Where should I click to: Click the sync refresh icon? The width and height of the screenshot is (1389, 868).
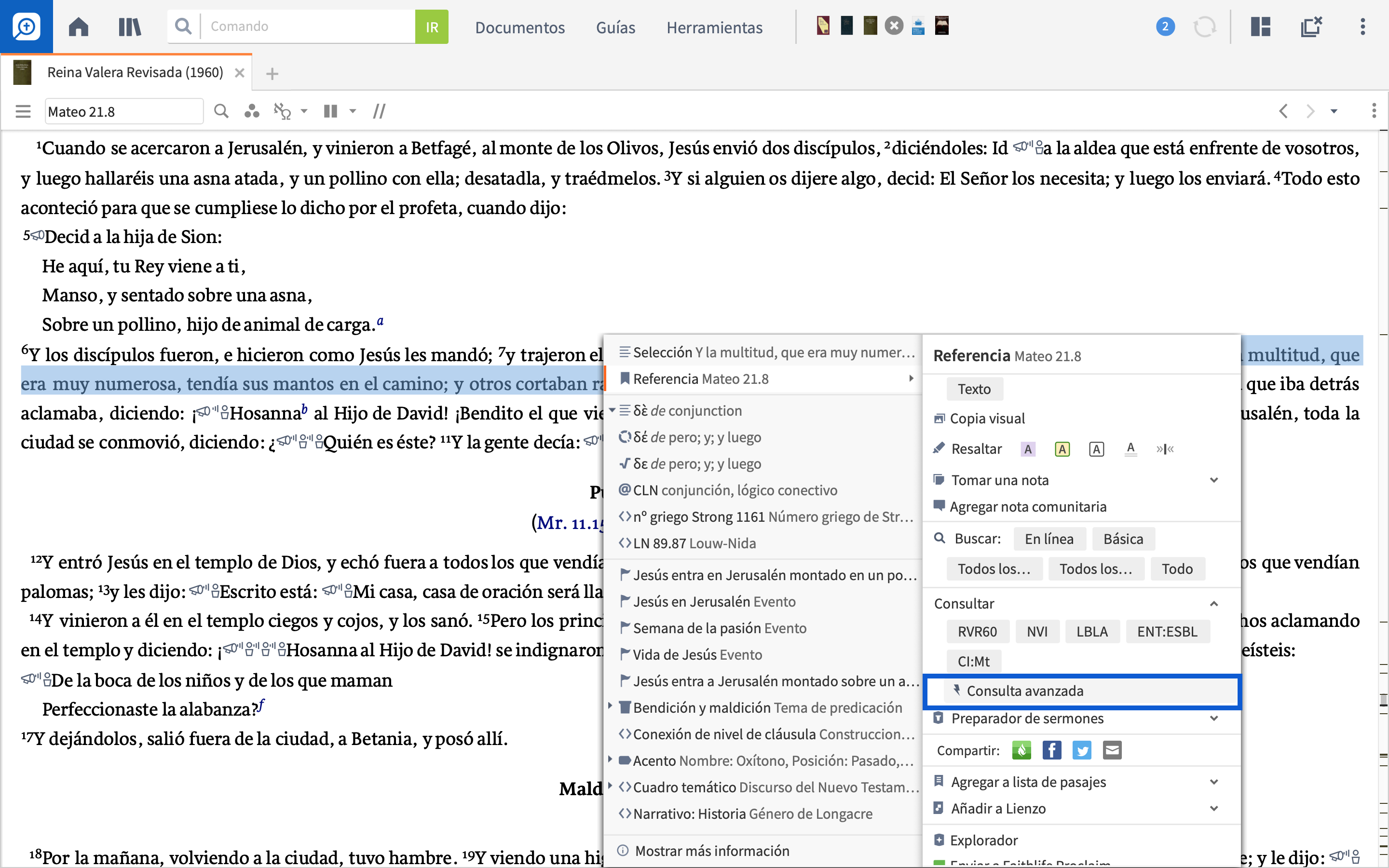(x=1204, y=27)
